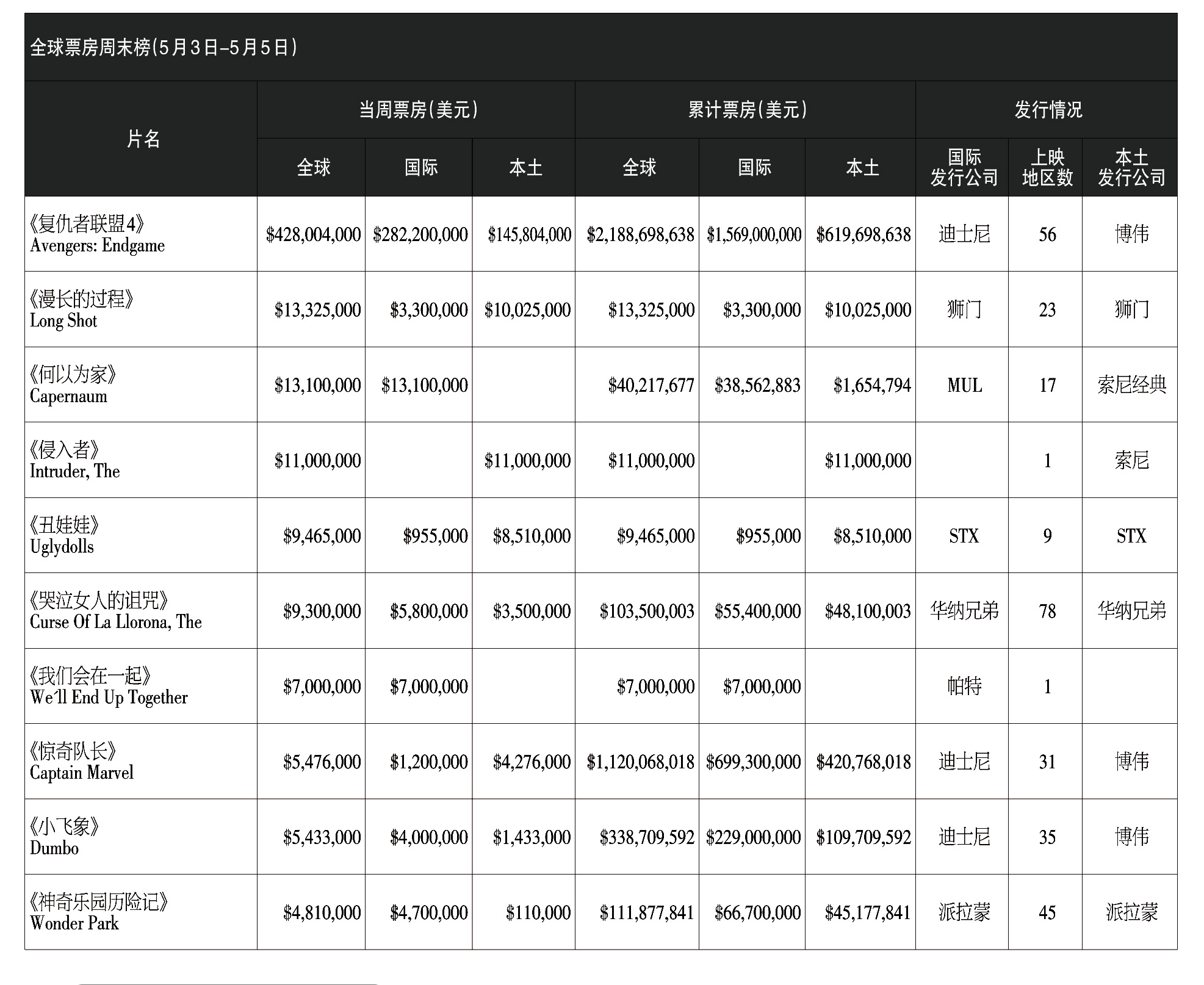Viewport: 1204px width, 985px height.
Task: Click the Long Shot film title
Action: 63,320
